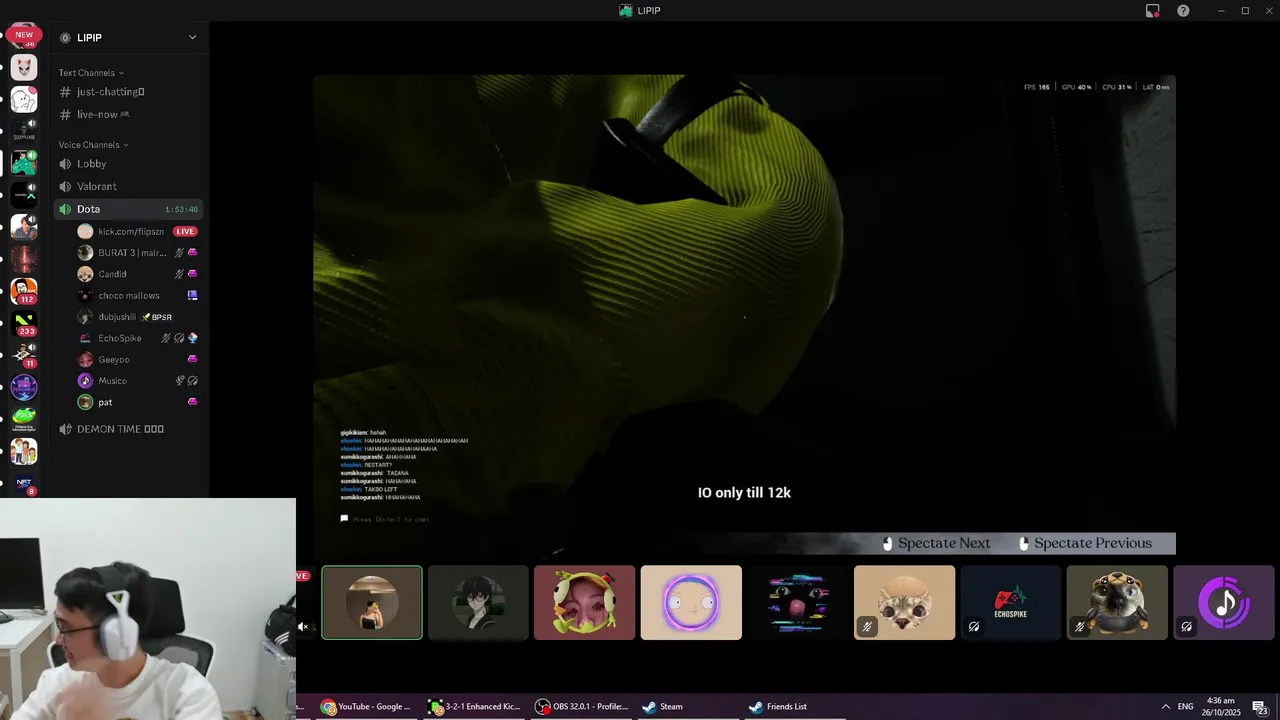The image size is (1280, 720).
Task: Select the purple ring face avatar tile
Action: (691, 603)
